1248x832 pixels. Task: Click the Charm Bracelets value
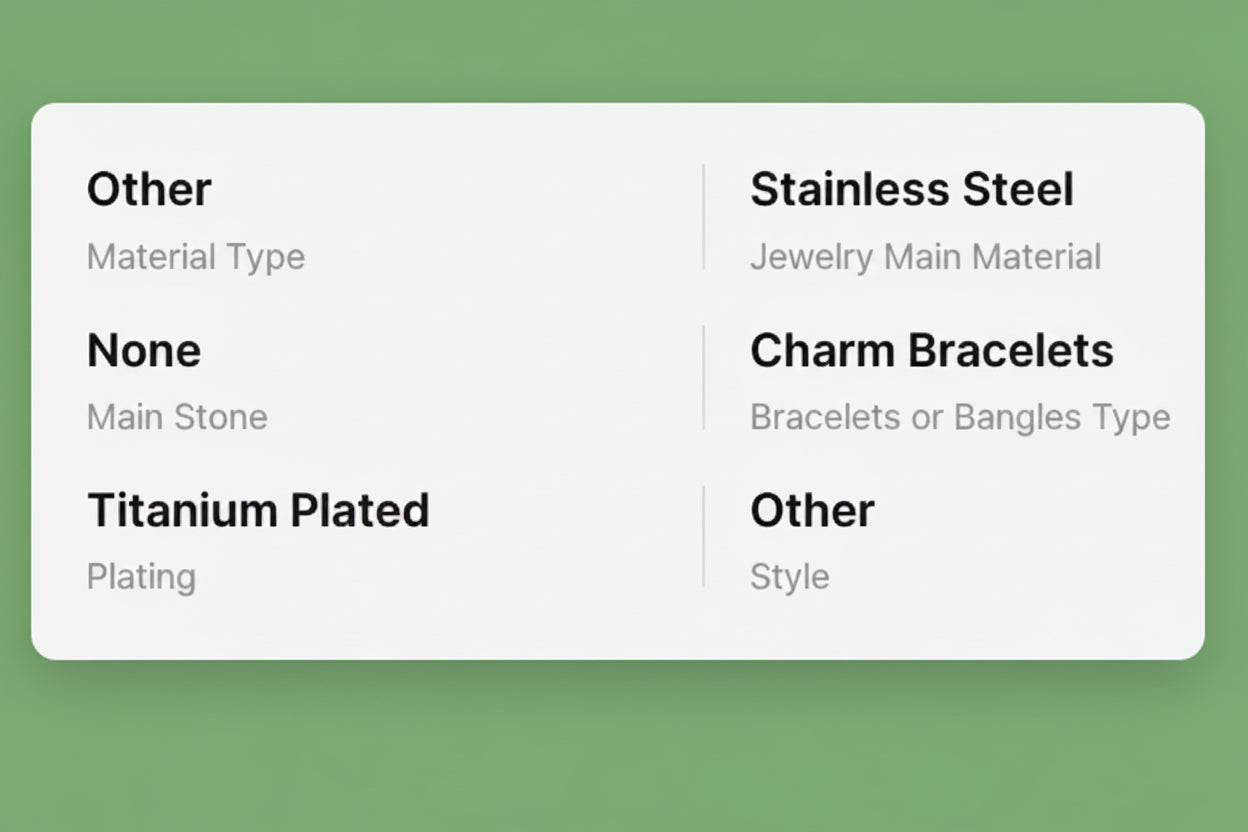(x=931, y=350)
